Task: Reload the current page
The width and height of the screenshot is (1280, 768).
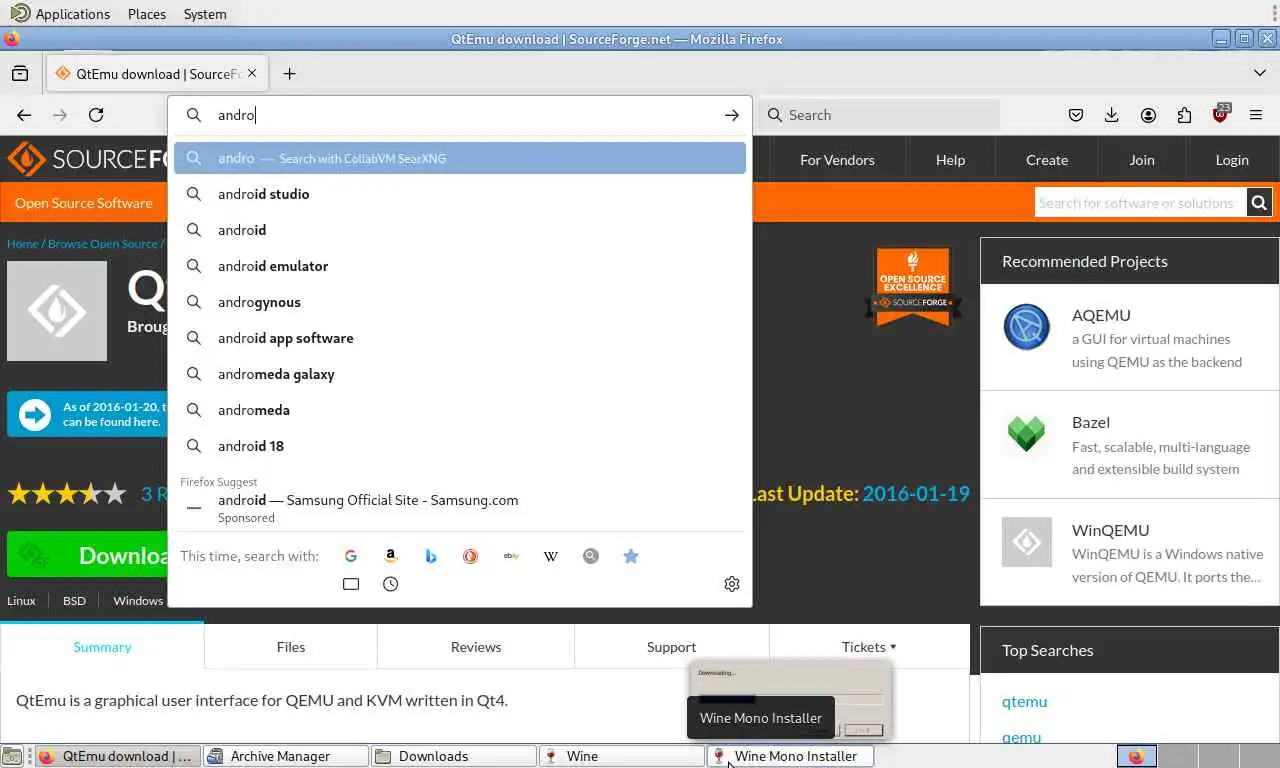Action: 96,115
